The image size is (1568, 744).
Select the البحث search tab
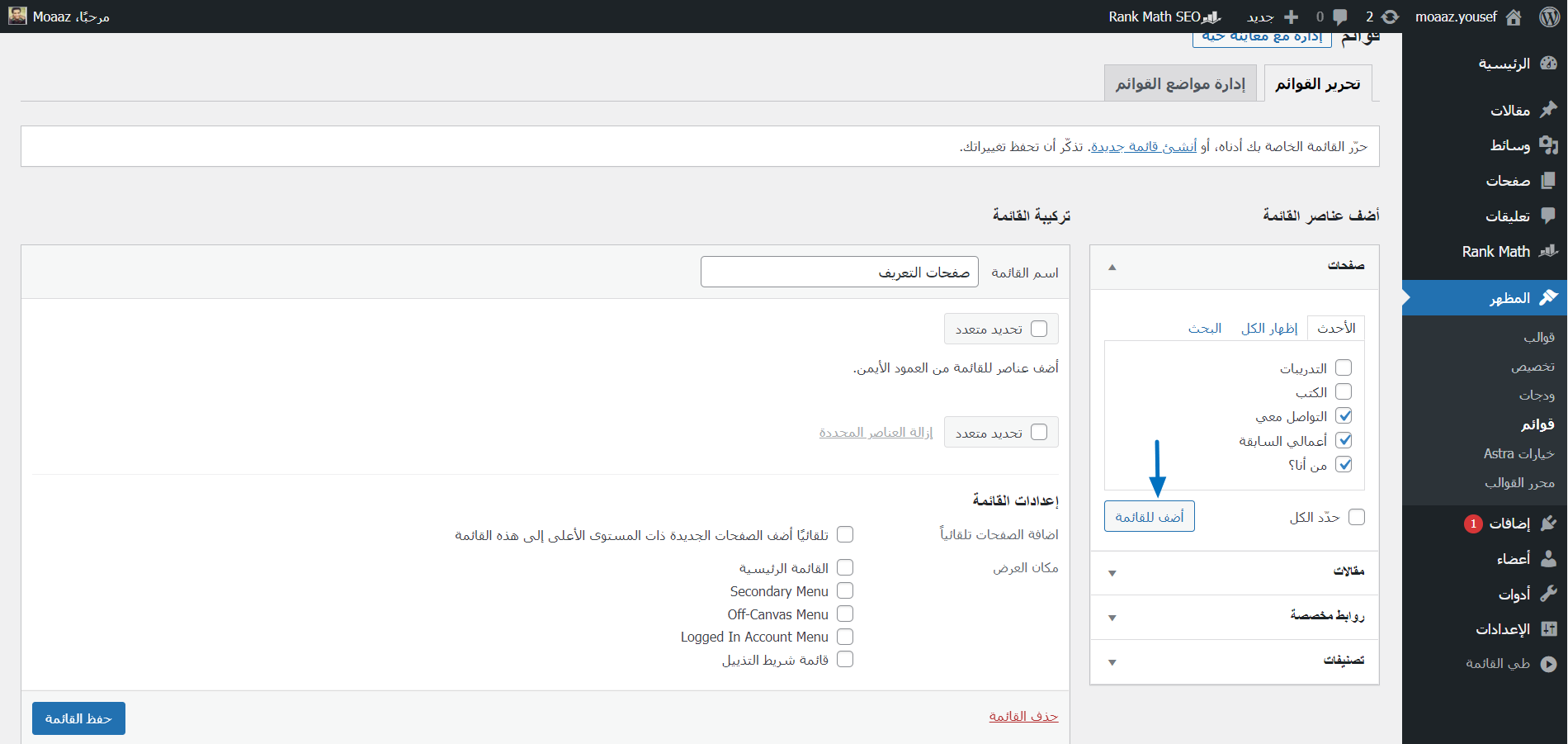[x=1205, y=328]
